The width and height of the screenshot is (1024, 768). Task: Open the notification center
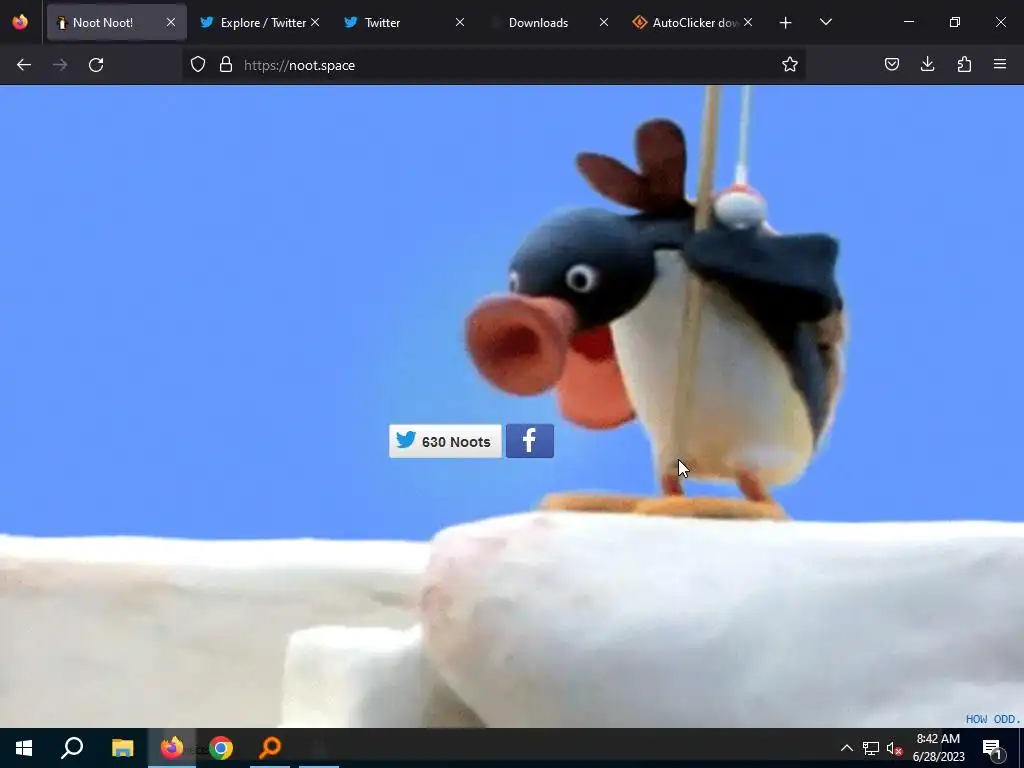[x=992, y=748]
